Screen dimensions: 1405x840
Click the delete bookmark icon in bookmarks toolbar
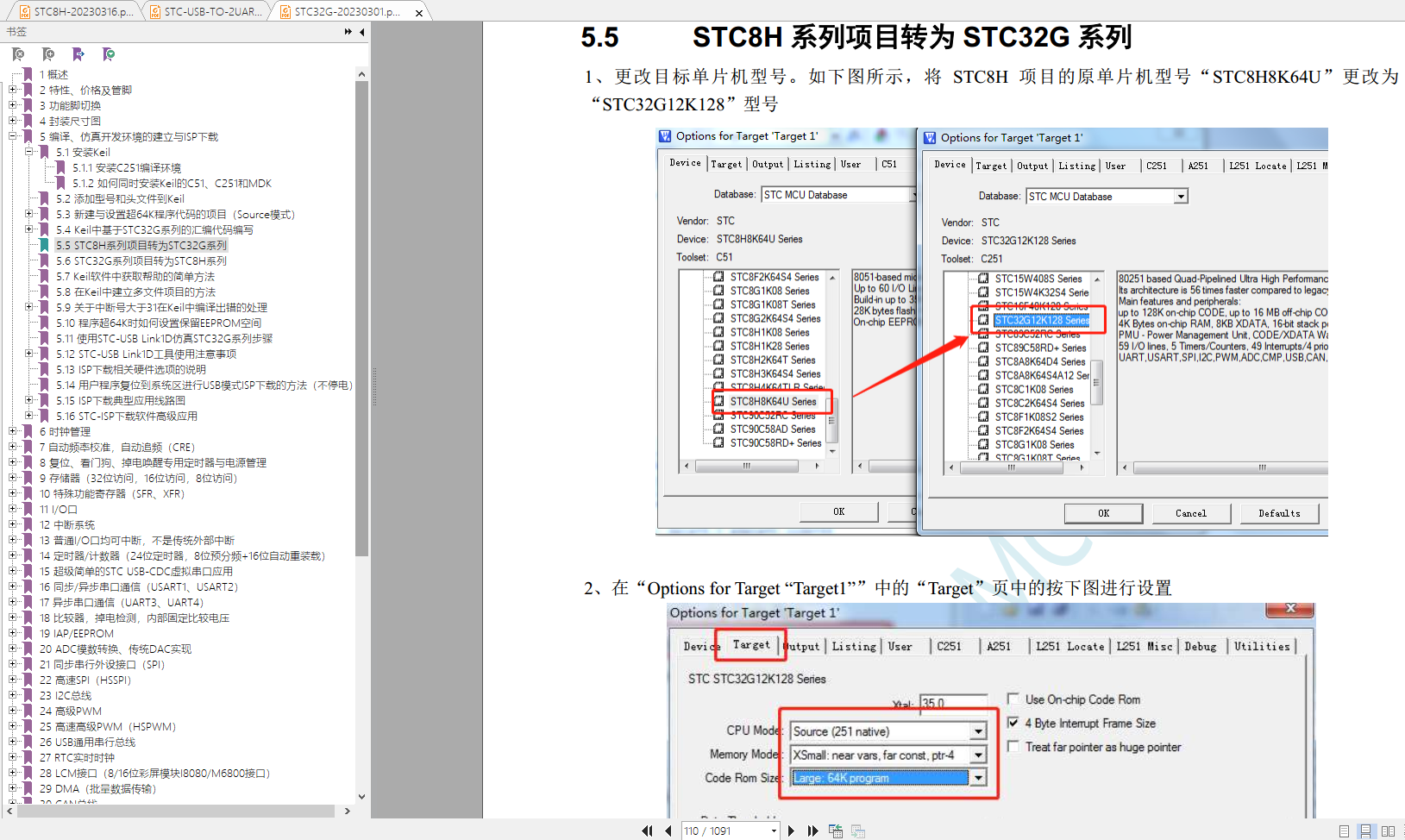click(18, 54)
